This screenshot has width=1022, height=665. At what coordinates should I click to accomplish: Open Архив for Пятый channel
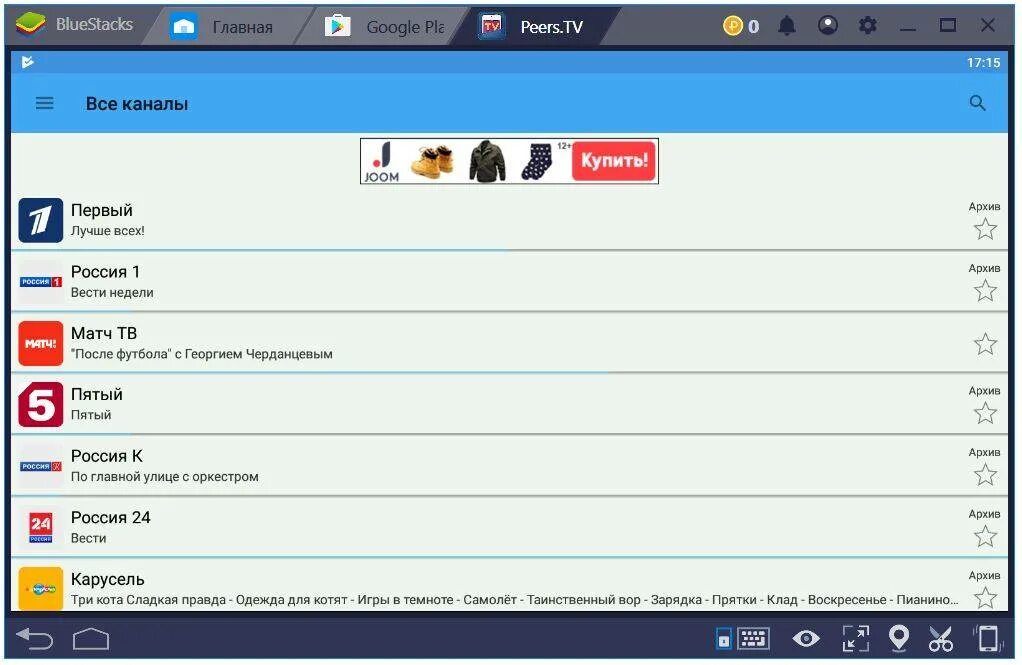pyautogui.click(x=984, y=391)
